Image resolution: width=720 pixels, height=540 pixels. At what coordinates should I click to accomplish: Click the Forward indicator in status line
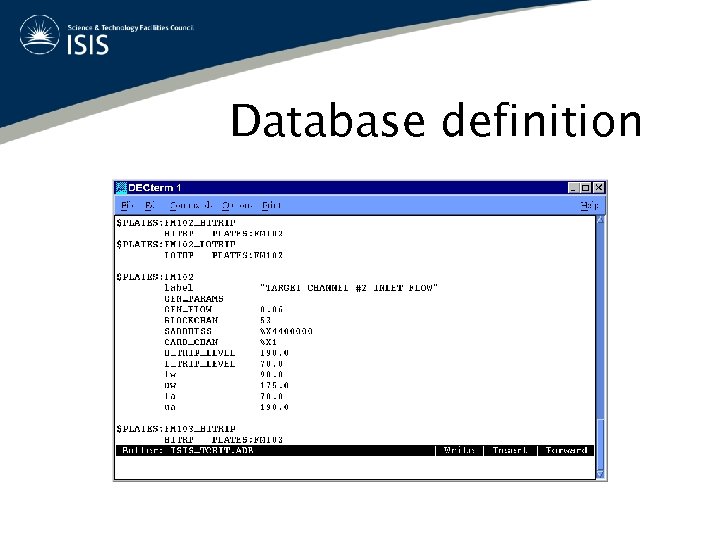(566, 450)
